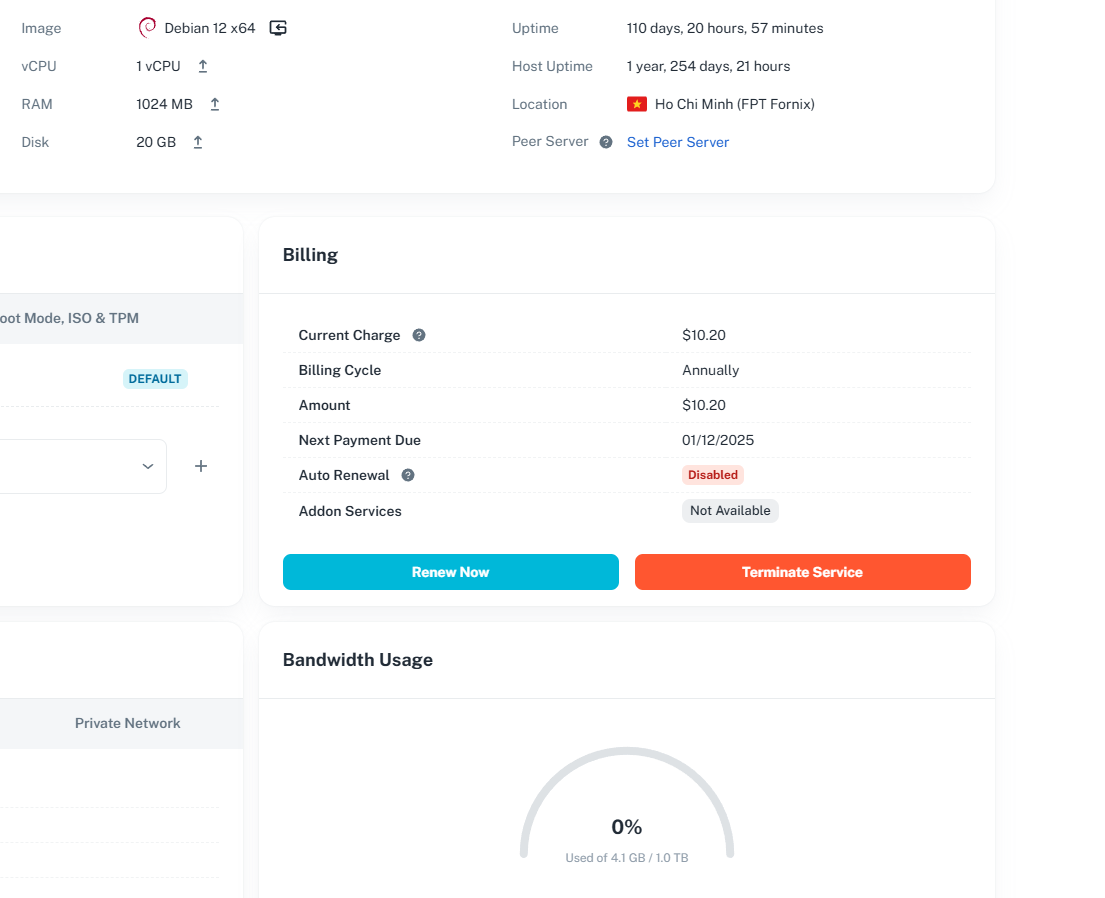Click the Next Payment Due label
The height and width of the screenshot is (898, 1105).
click(359, 441)
